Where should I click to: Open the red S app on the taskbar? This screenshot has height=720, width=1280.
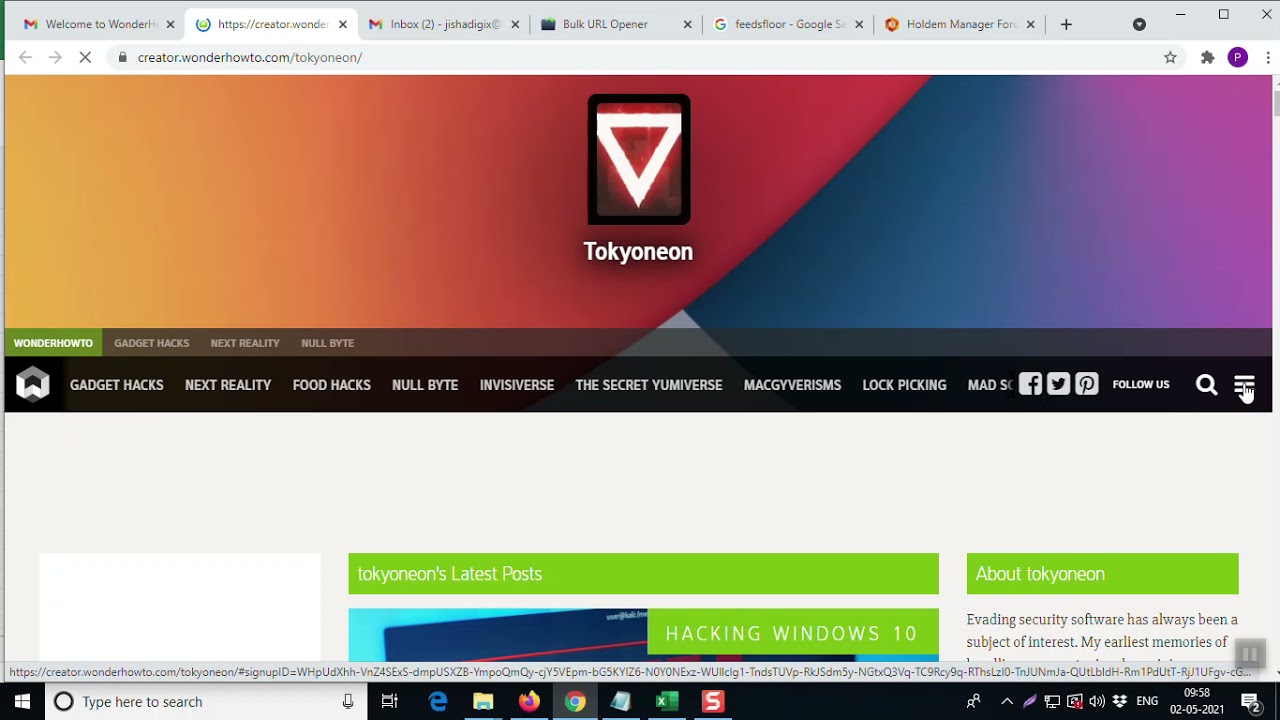point(712,702)
